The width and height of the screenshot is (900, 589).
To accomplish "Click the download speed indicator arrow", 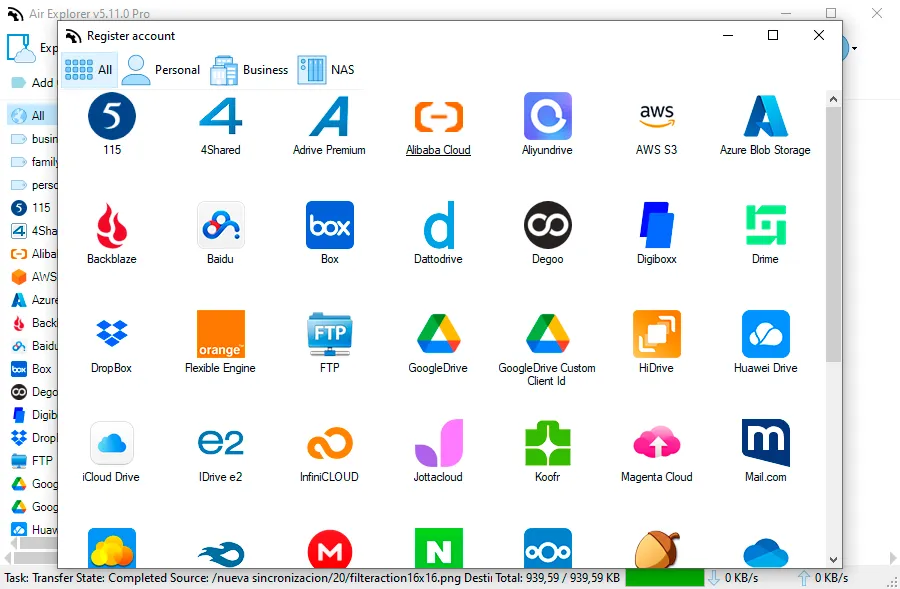I will 713,578.
